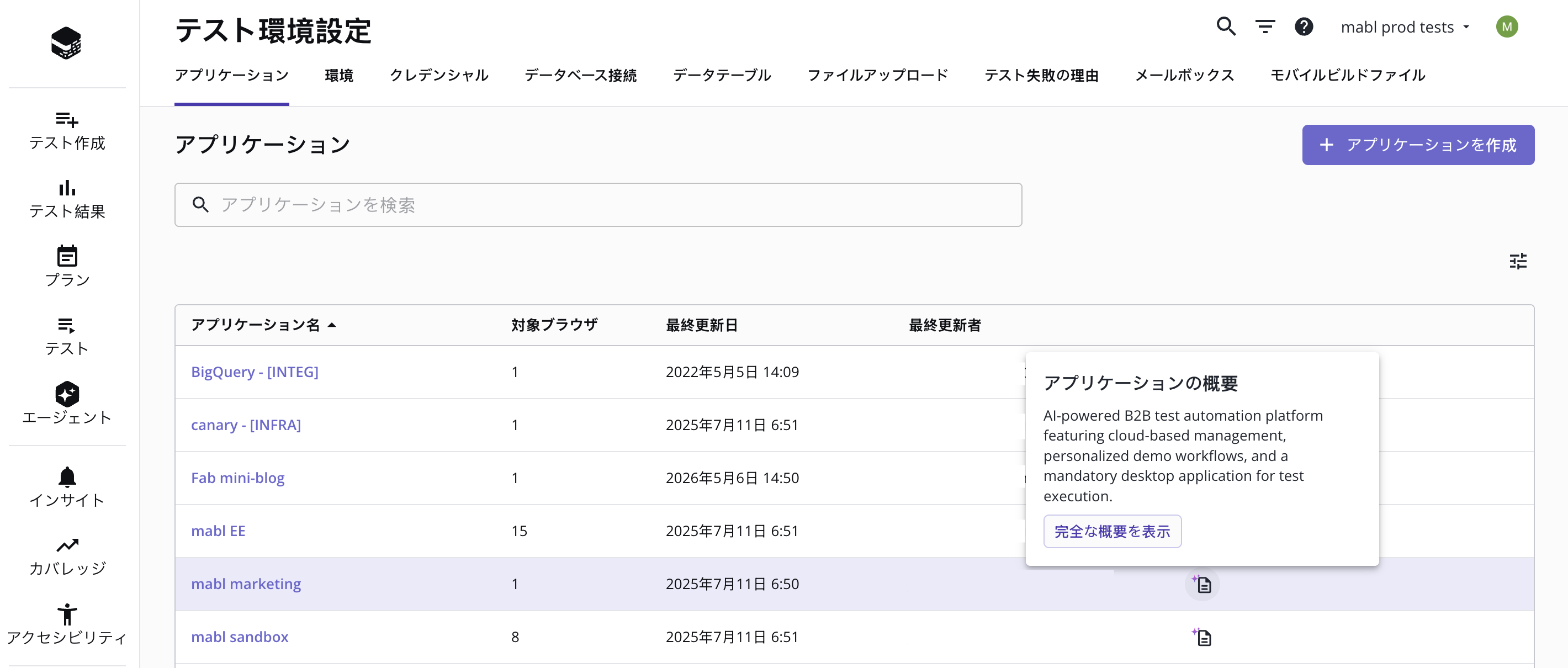Switch to the メールボックス tab
The width and height of the screenshot is (1568, 668).
(1184, 75)
